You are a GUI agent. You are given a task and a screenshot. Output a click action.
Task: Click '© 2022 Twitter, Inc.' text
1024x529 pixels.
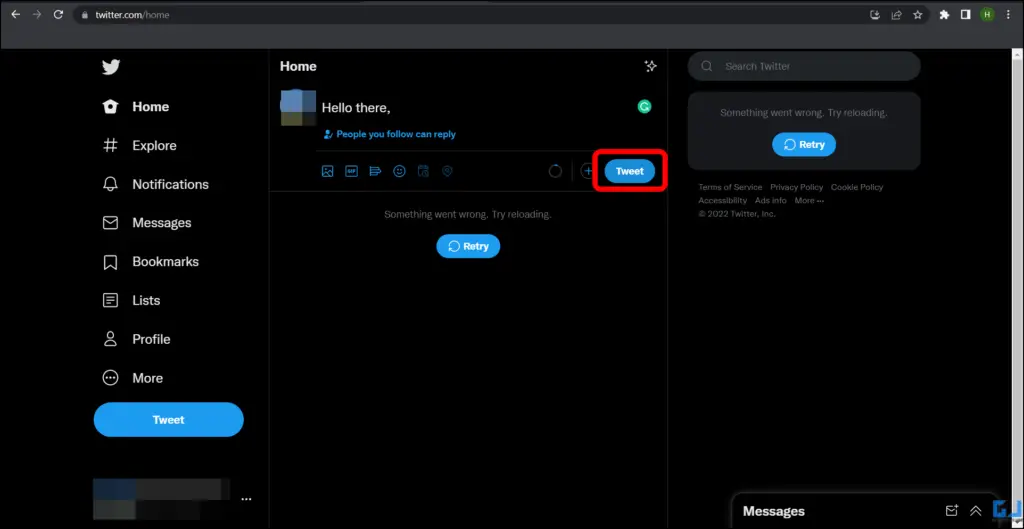point(737,214)
